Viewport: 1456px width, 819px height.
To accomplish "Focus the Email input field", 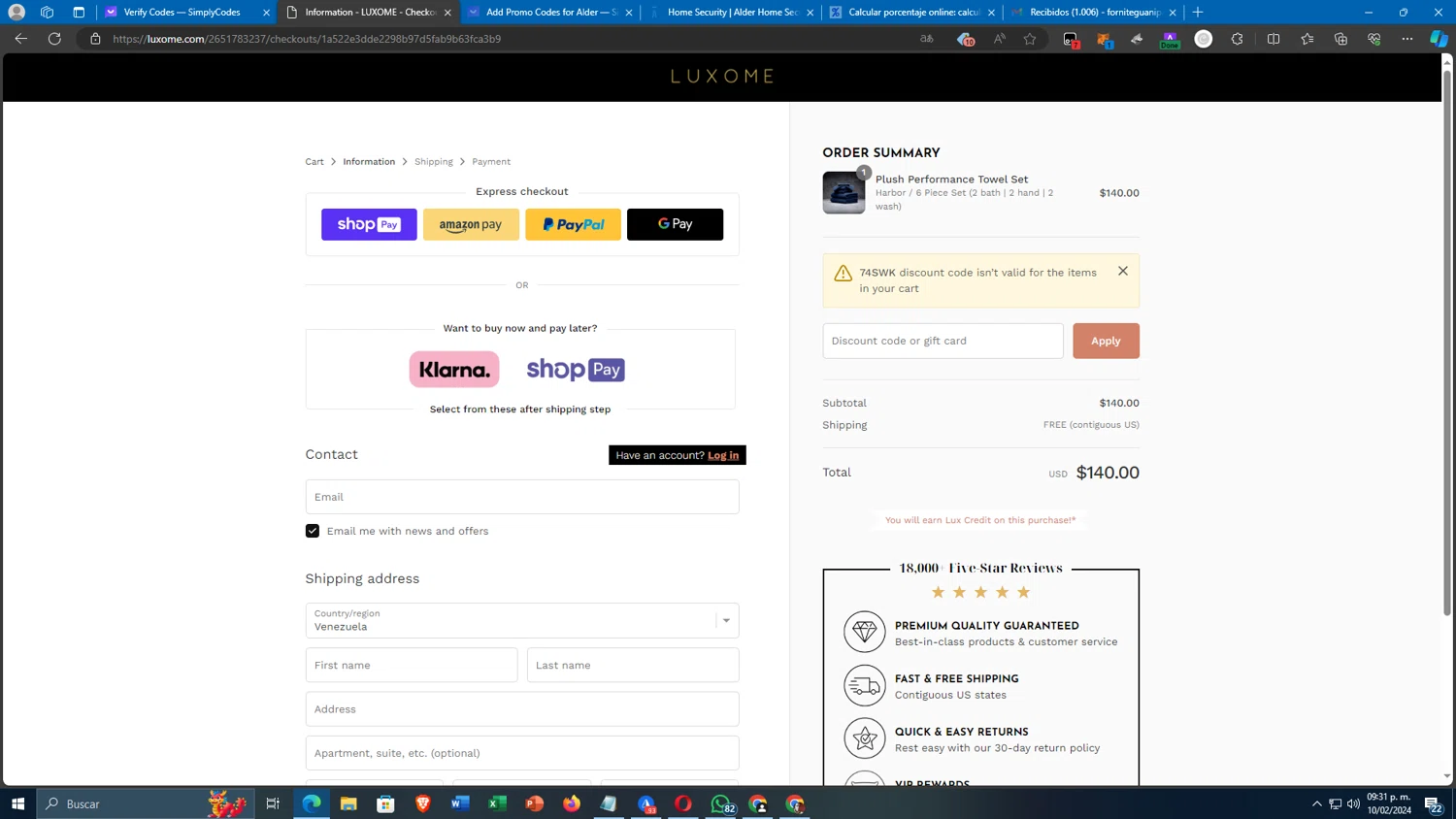I will (522, 497).
